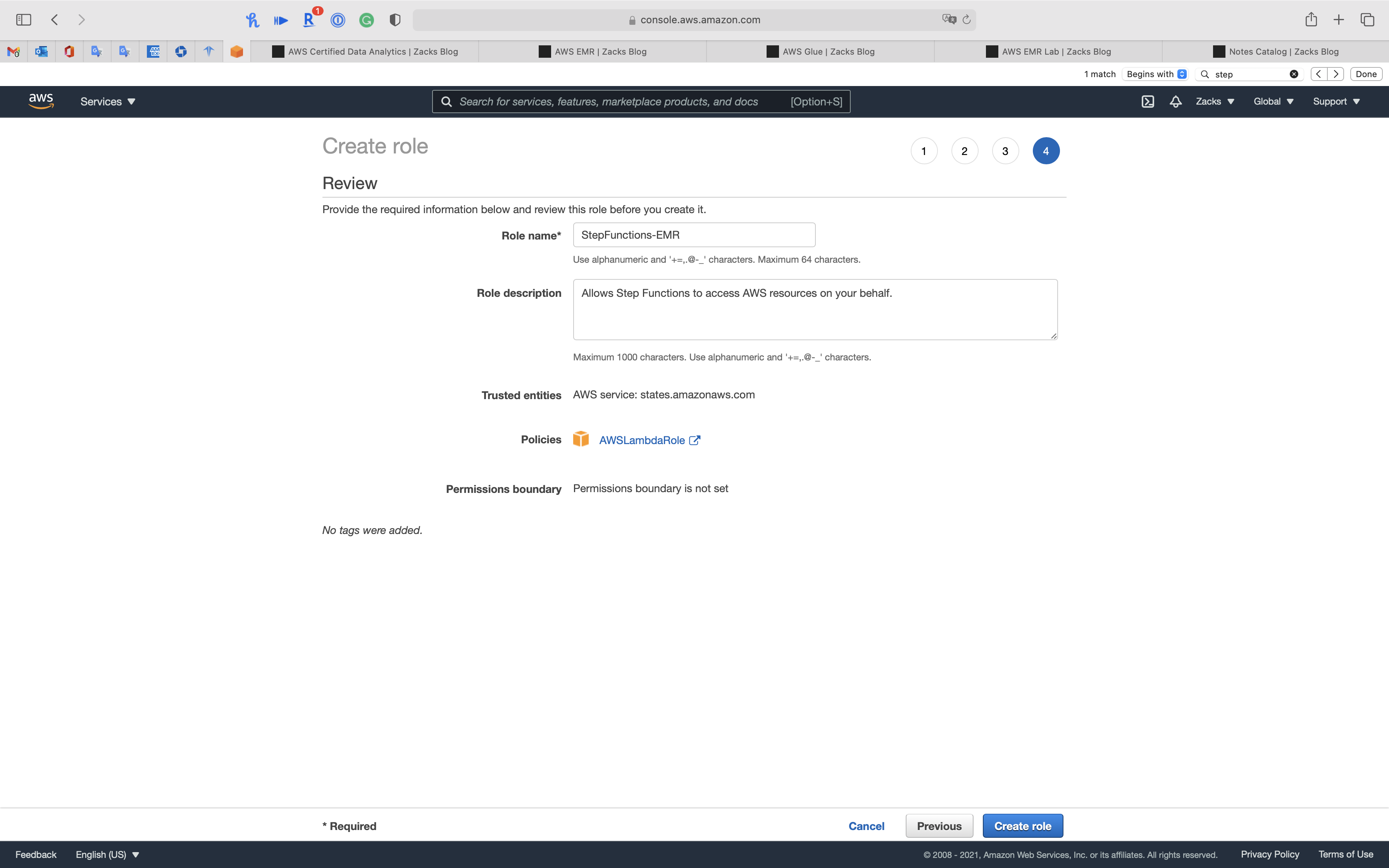Switch to AWS Glue Zacks Blog tab

[x=820, y=52]
